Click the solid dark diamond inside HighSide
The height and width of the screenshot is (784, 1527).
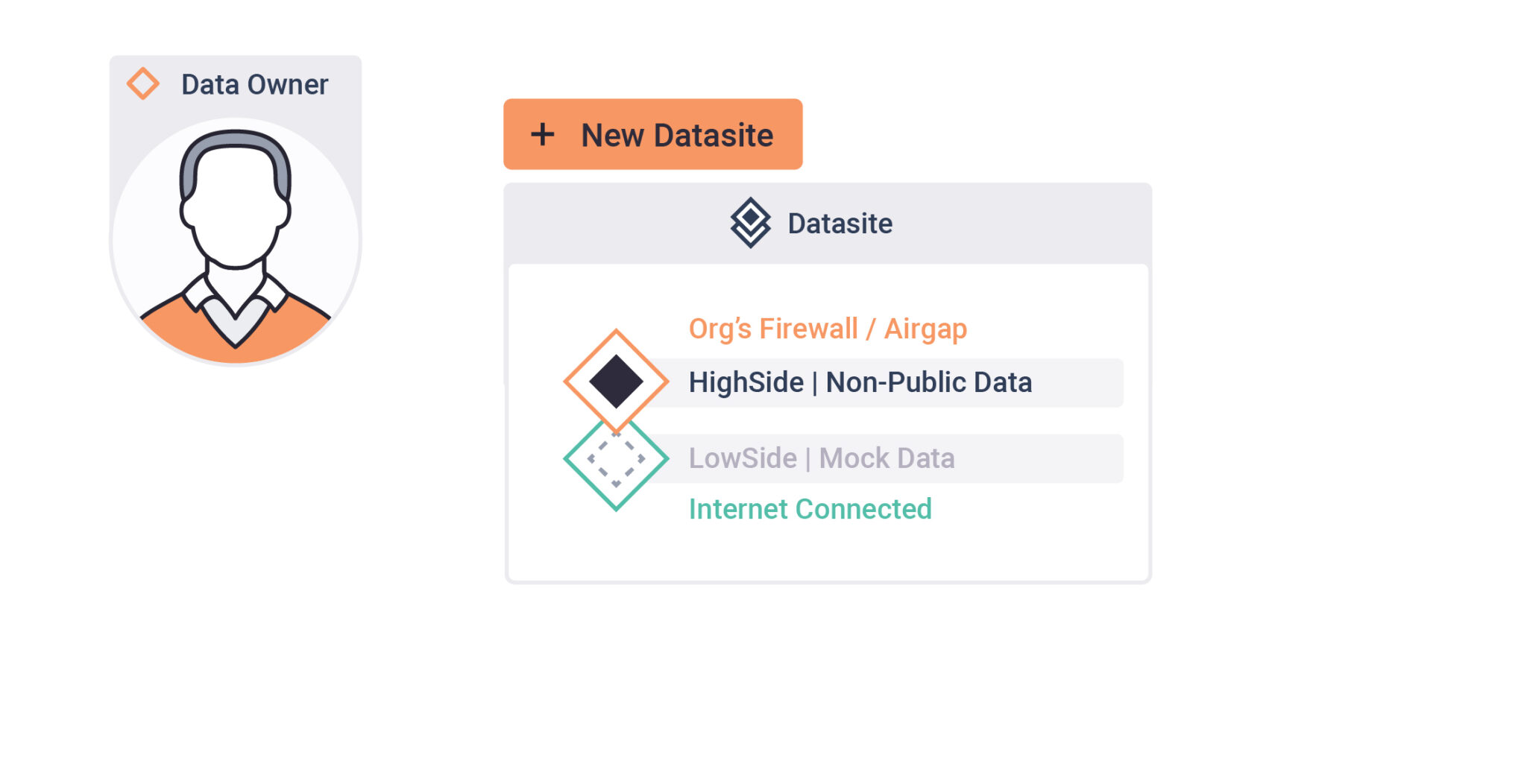(x=616, y=382)
